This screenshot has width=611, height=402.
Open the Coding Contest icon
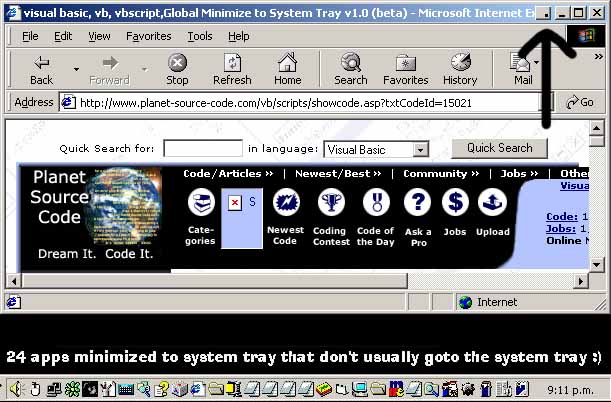330,205
